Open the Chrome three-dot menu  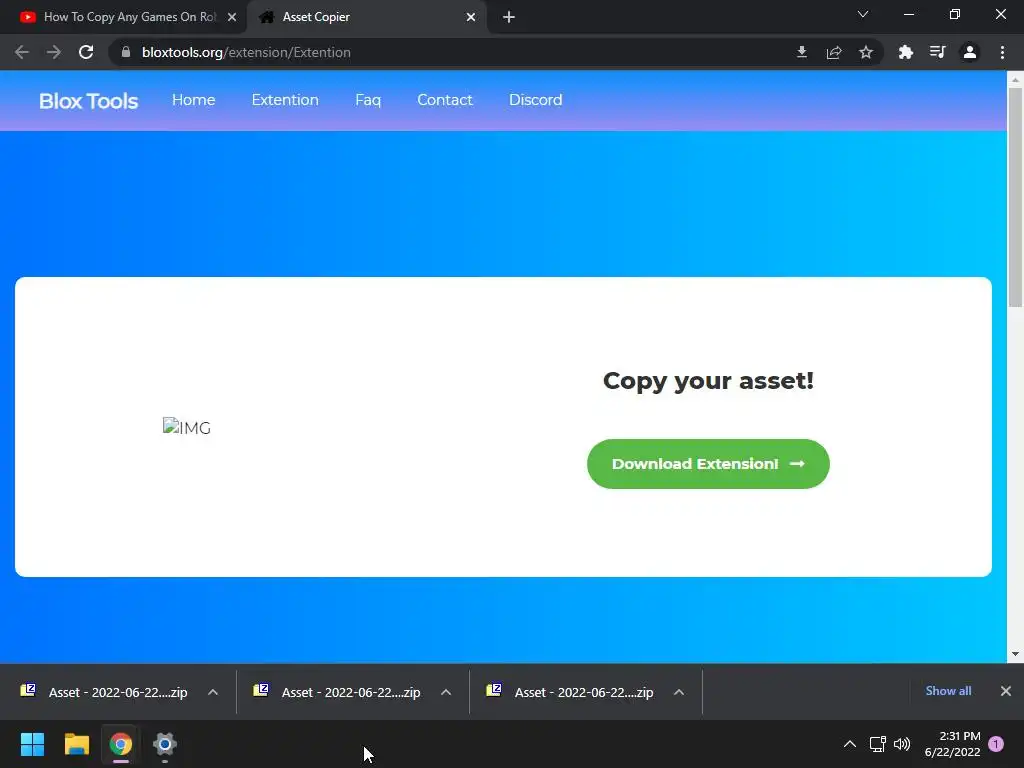pyautogui.click(x=1002, y=52)
